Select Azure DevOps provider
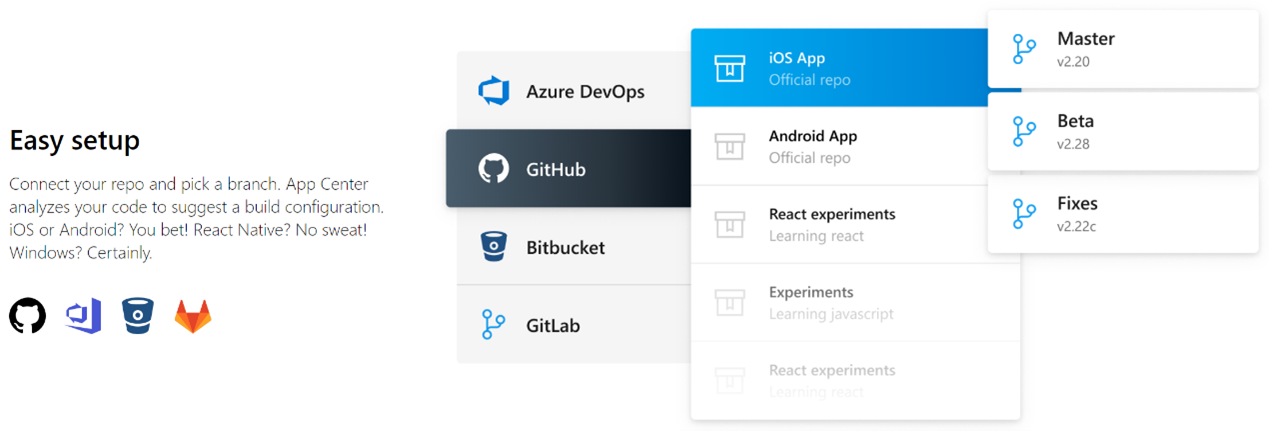This screenshot has width=1269, height=431. 574,91
